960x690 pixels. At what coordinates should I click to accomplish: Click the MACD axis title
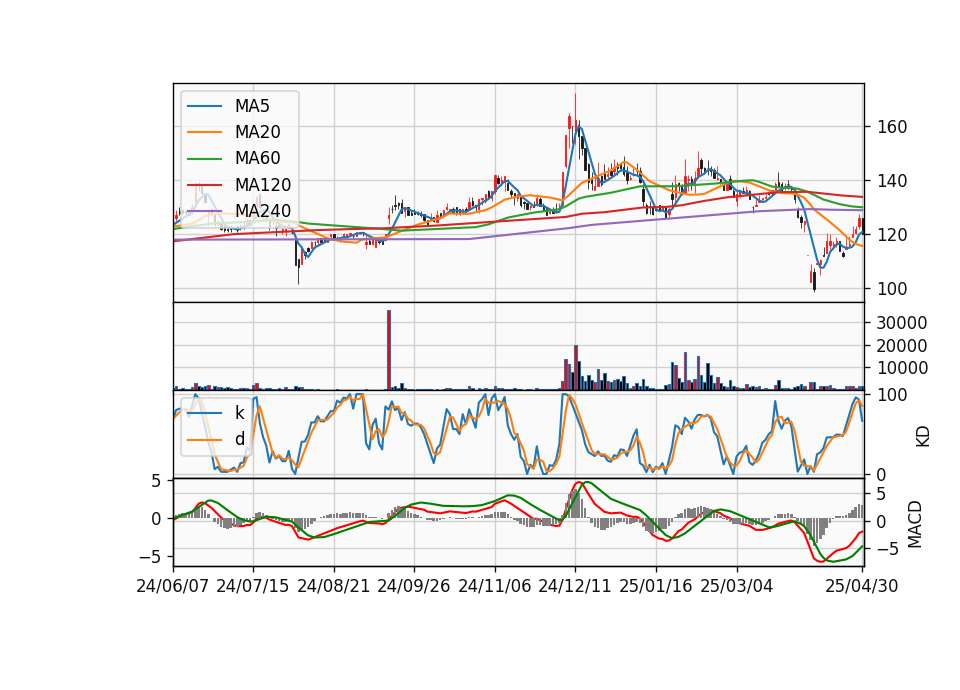click(x=915, y=524)
